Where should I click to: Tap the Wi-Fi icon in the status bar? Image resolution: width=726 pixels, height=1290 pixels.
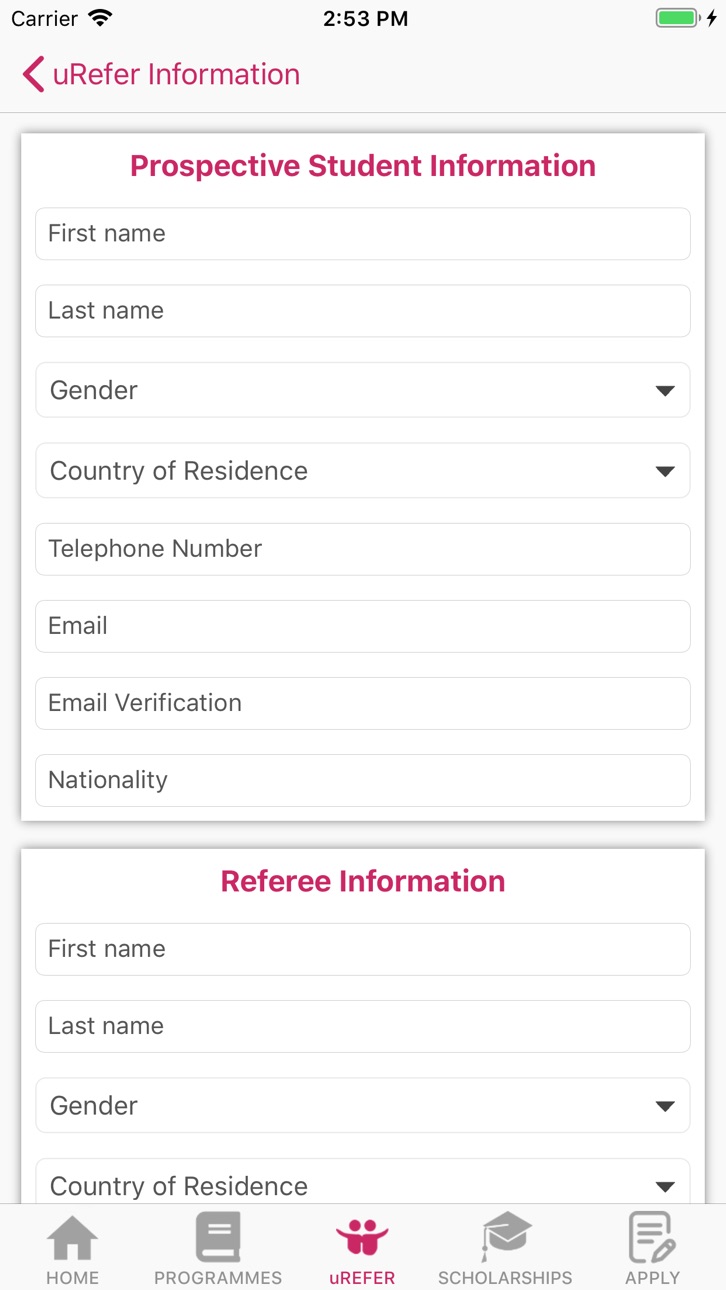tap(100, 18)
